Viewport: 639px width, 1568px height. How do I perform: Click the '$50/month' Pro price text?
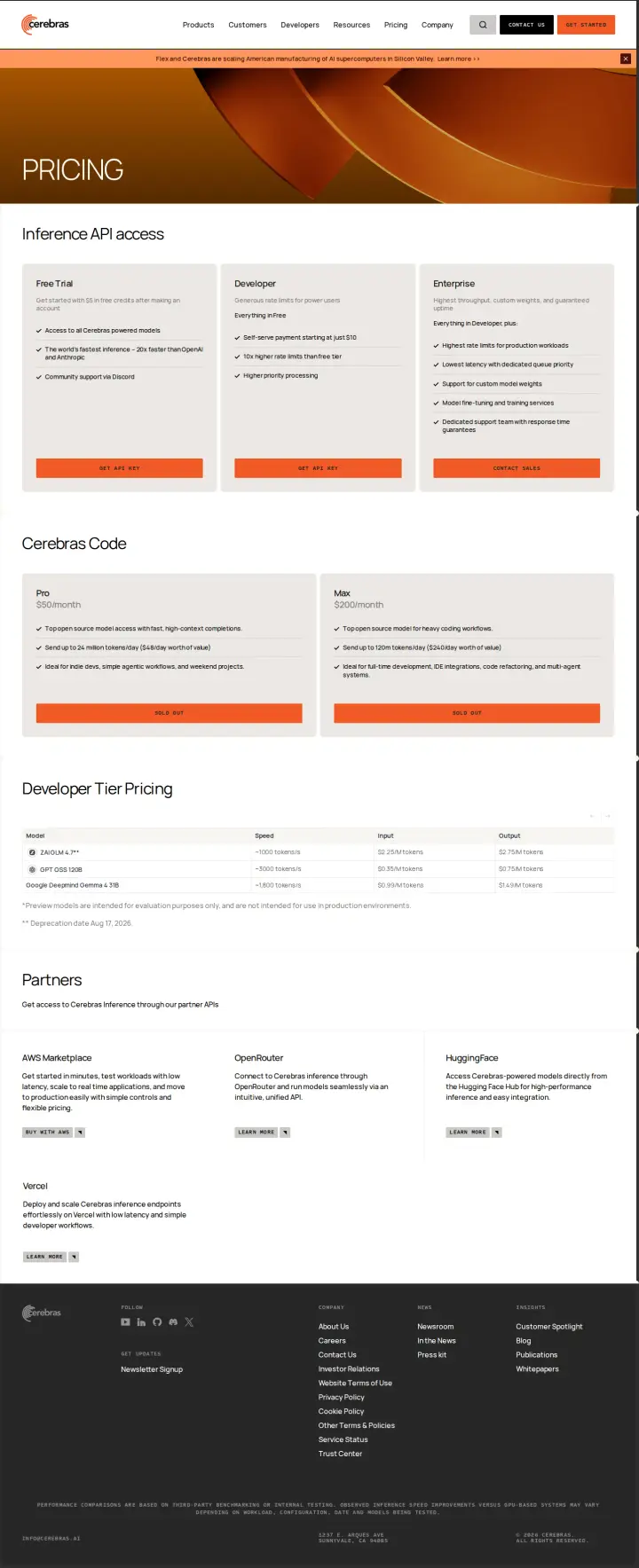(x=59, y=605)
